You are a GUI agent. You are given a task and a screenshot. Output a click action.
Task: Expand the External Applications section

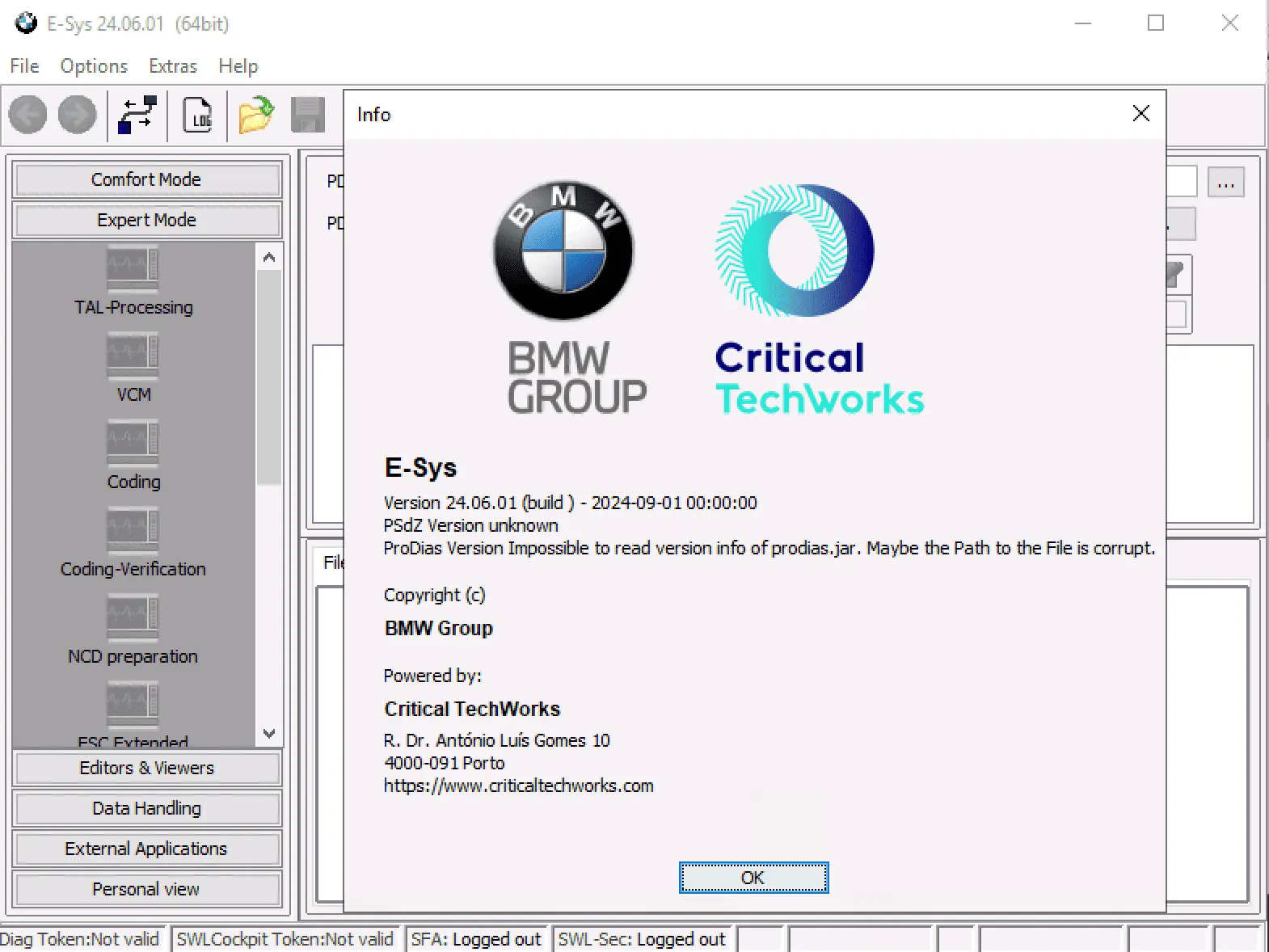click(x=146, y=849)
